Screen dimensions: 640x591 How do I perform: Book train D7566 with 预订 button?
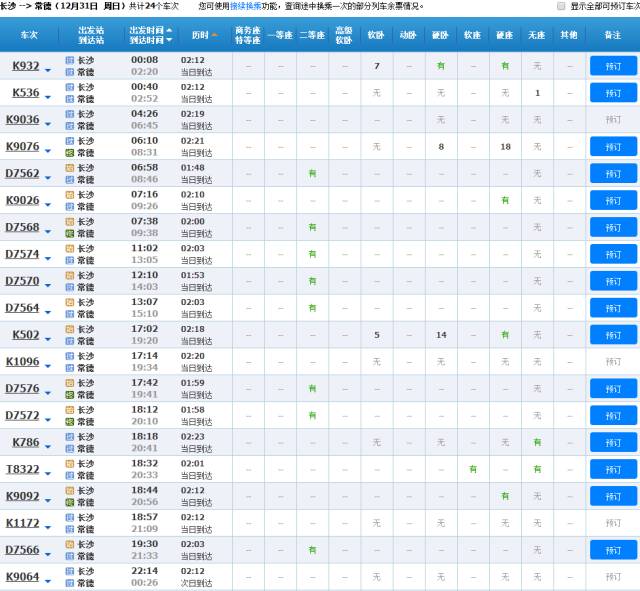[613, 550]
